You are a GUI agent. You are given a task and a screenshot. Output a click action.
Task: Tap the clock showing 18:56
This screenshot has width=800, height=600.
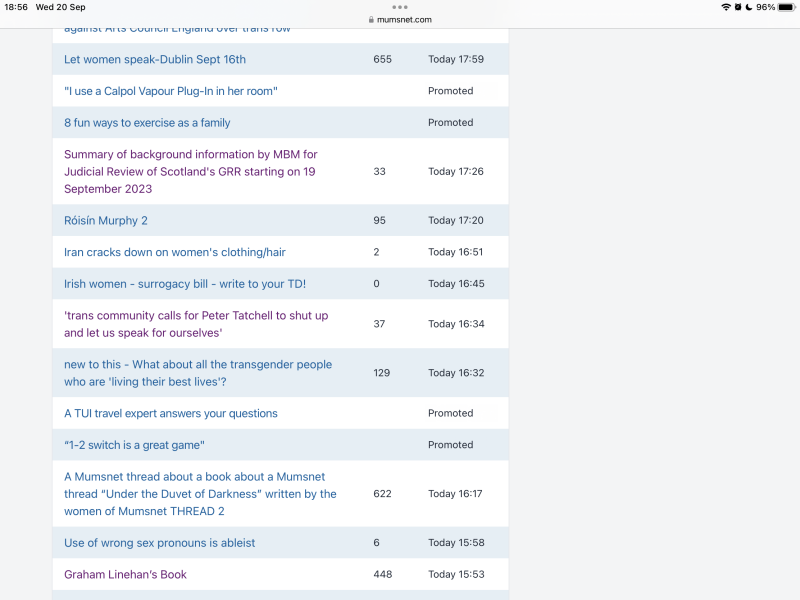[16, 7]
